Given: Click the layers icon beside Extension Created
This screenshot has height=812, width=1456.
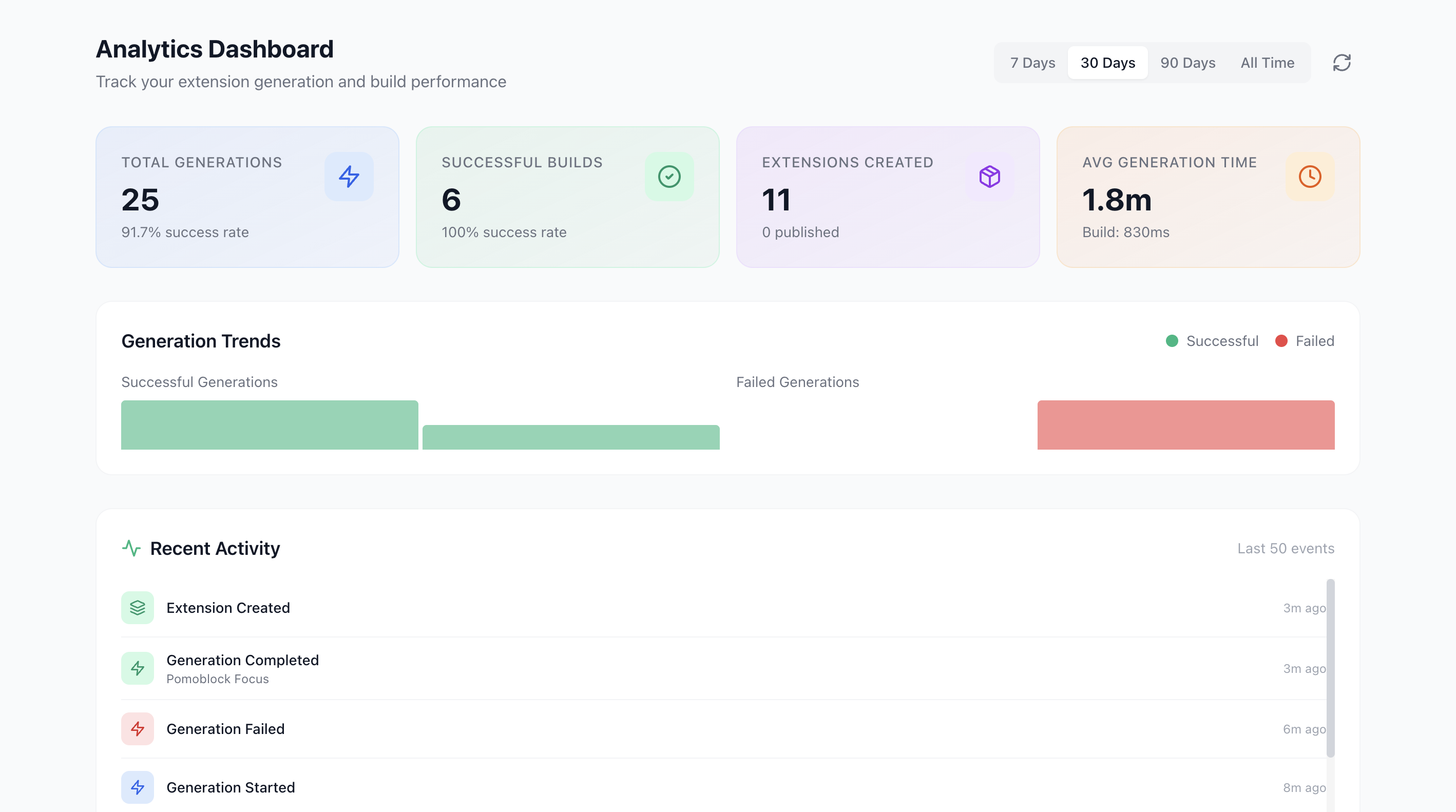Looking at the screenshot, I should click(x=138, y=607).
